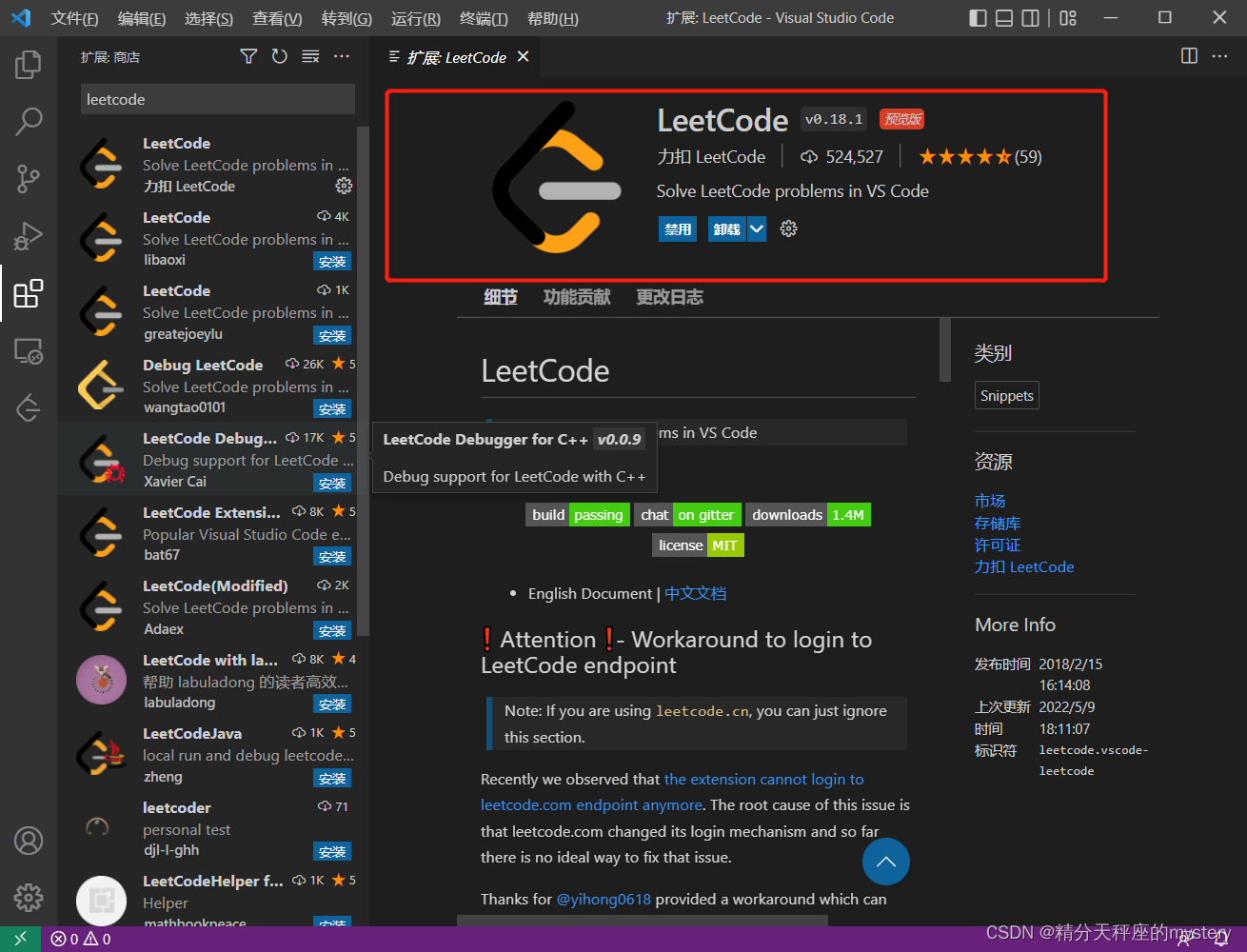Open the dropdown arrow next to 卸载 button
This screenshot has width=1247, height=952.
click(756, 228)
